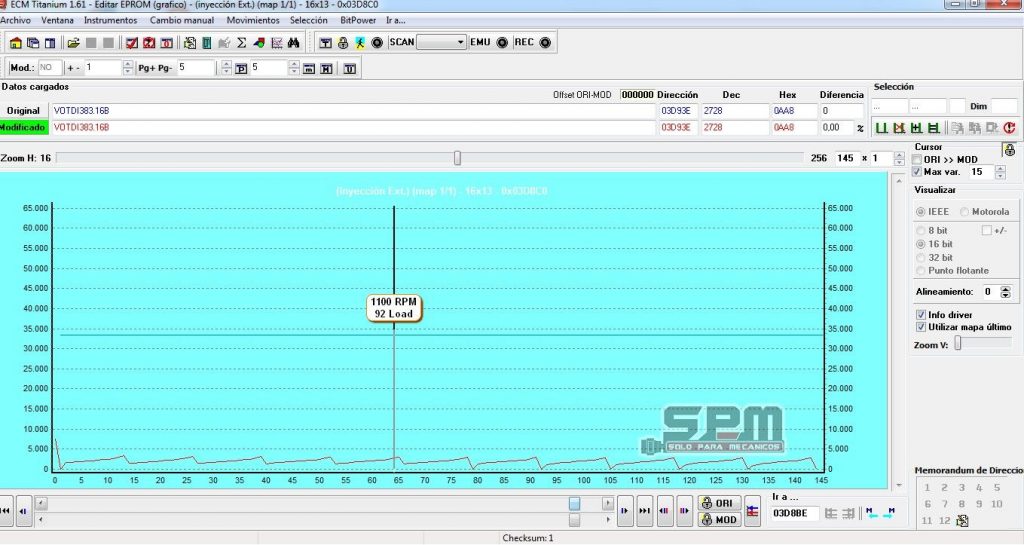Viewport: 1024px width, 545px height.
Task: Click the boxed H icon in second toolbar
Action: (326, 68)
